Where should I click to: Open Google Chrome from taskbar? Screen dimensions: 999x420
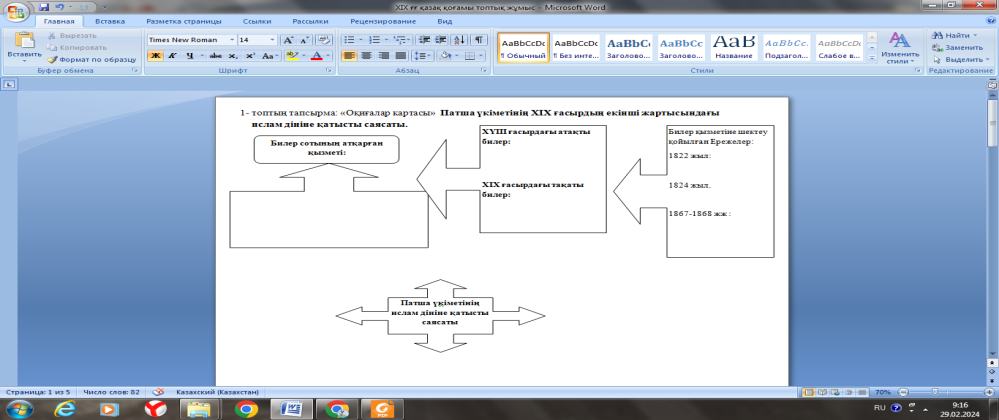coord(246,408)
